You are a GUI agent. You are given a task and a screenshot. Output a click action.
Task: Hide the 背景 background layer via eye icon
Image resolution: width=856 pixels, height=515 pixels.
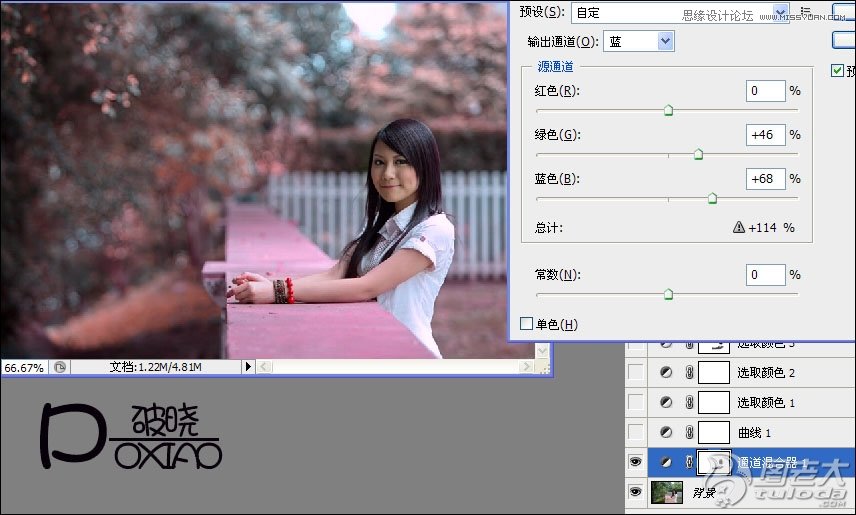(x=635, y=492)
